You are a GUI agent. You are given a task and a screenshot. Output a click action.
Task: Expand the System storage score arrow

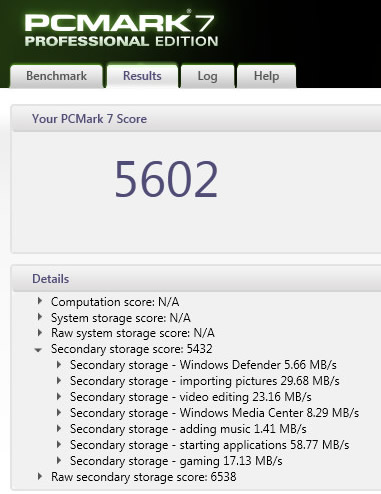tap(40, 317)
